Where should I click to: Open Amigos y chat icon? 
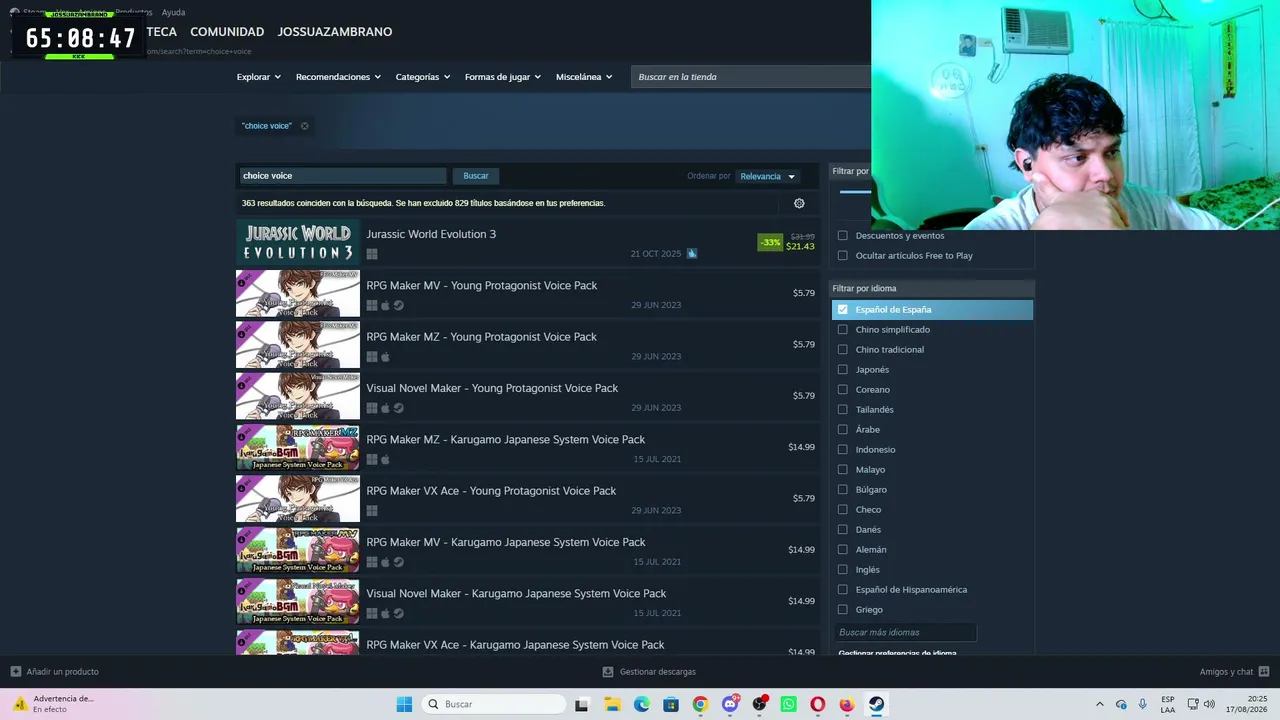pyautogui.click(x=1264, y=672)
